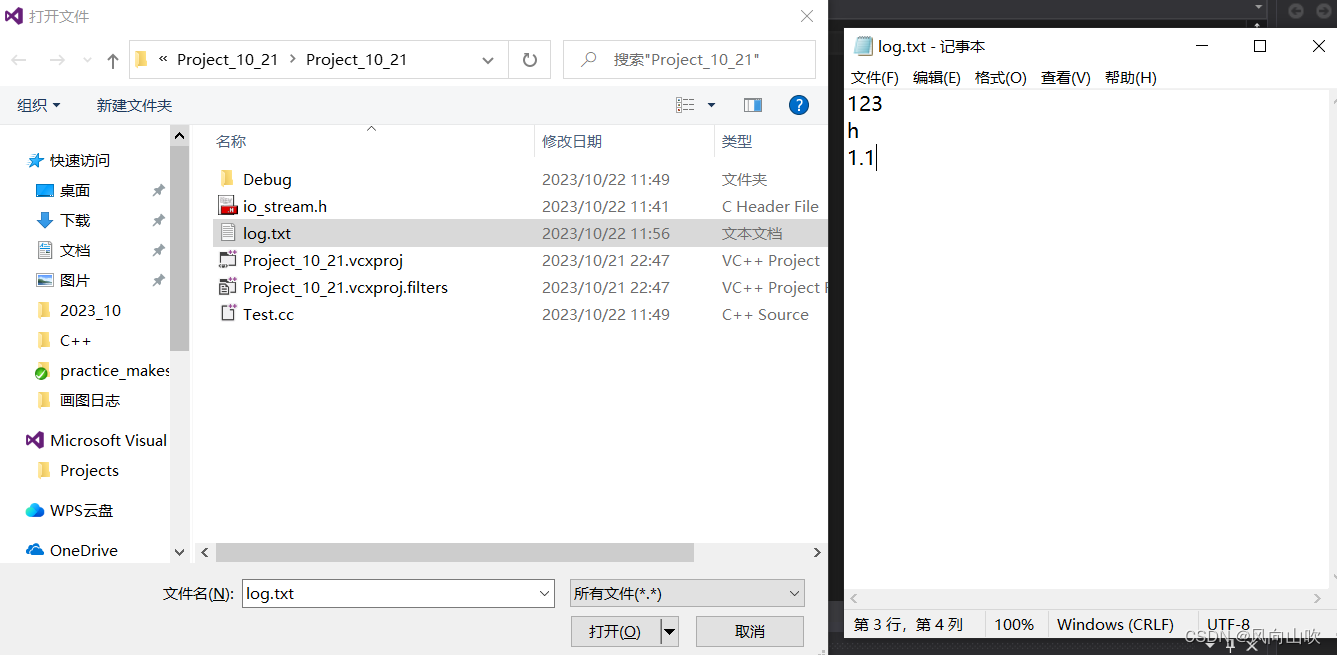The height and width of the screenshot is (655, 1337).
Task: Open the C++ folder in navigation pane
Action: [75, 340]
